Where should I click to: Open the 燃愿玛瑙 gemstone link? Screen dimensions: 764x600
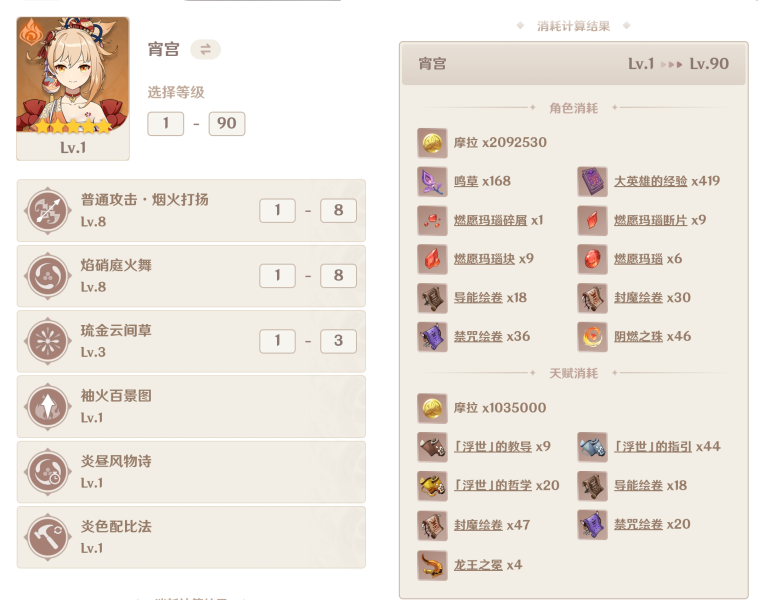pyautogui.click(x=638, y=259)
